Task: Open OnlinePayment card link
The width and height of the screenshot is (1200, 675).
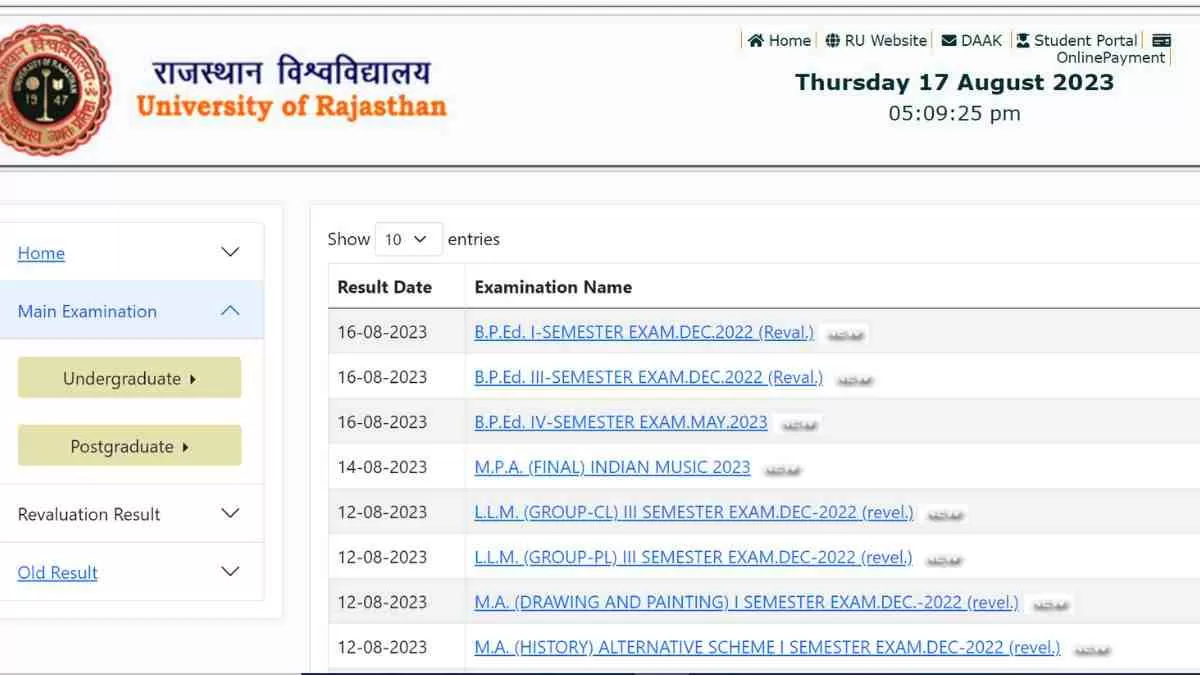Action: 1112,57
